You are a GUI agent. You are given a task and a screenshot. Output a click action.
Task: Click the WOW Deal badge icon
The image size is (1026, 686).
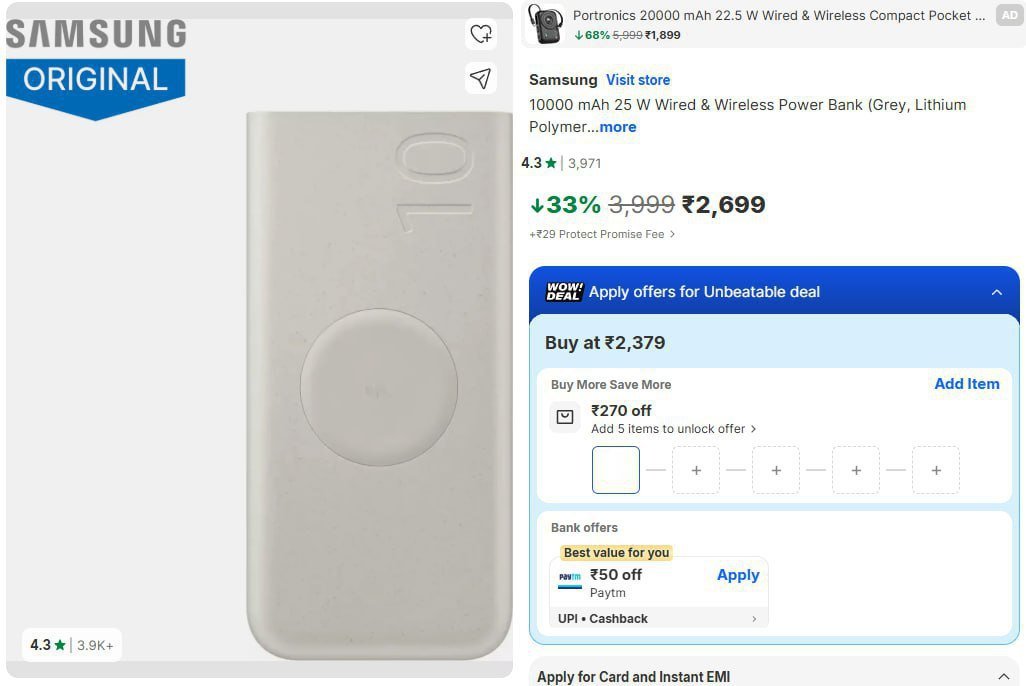(564, 292)
